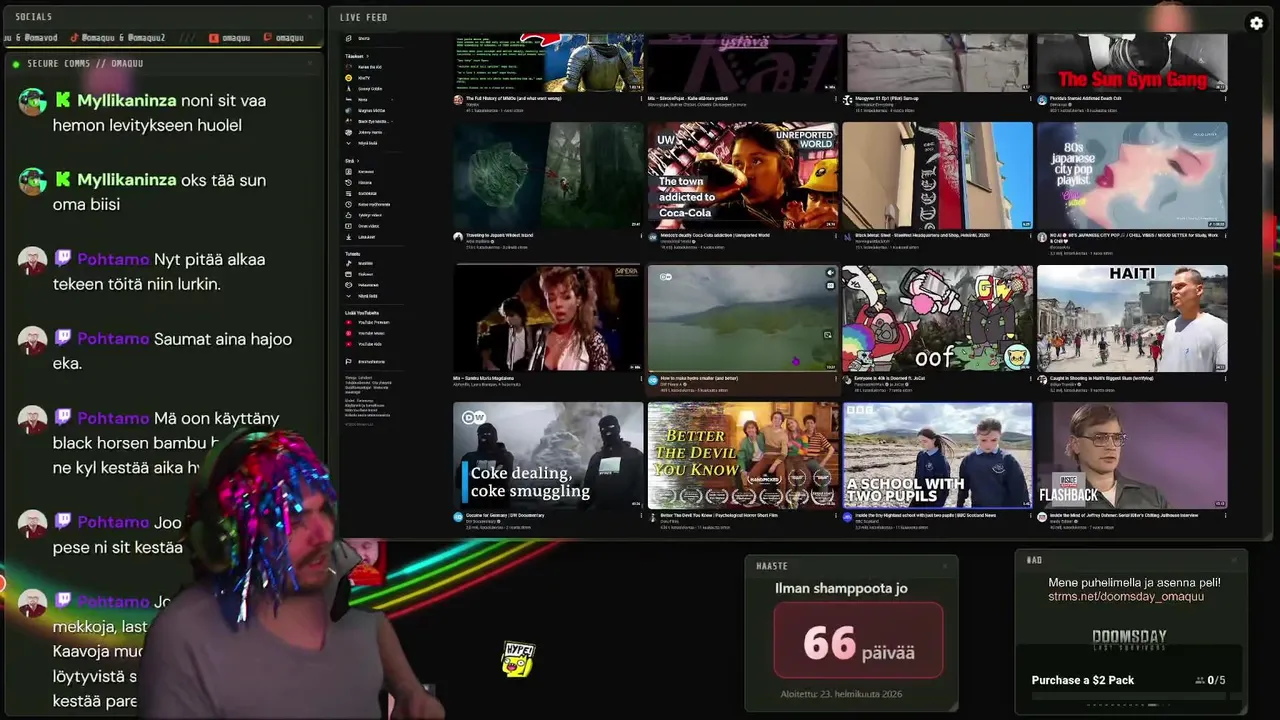Open channel avatar beside the hydro video
Screen dimensions: 1280x720
(x=653, y=380)
